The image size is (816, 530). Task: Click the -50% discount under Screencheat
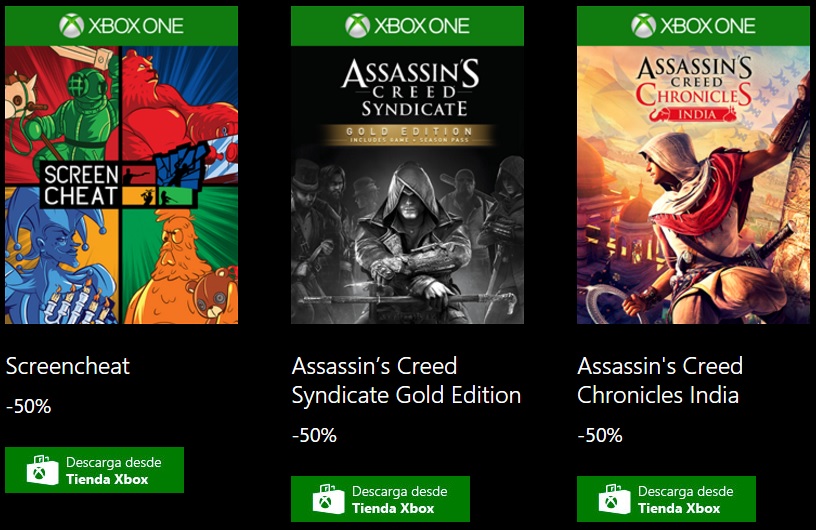tap(28, 407)
